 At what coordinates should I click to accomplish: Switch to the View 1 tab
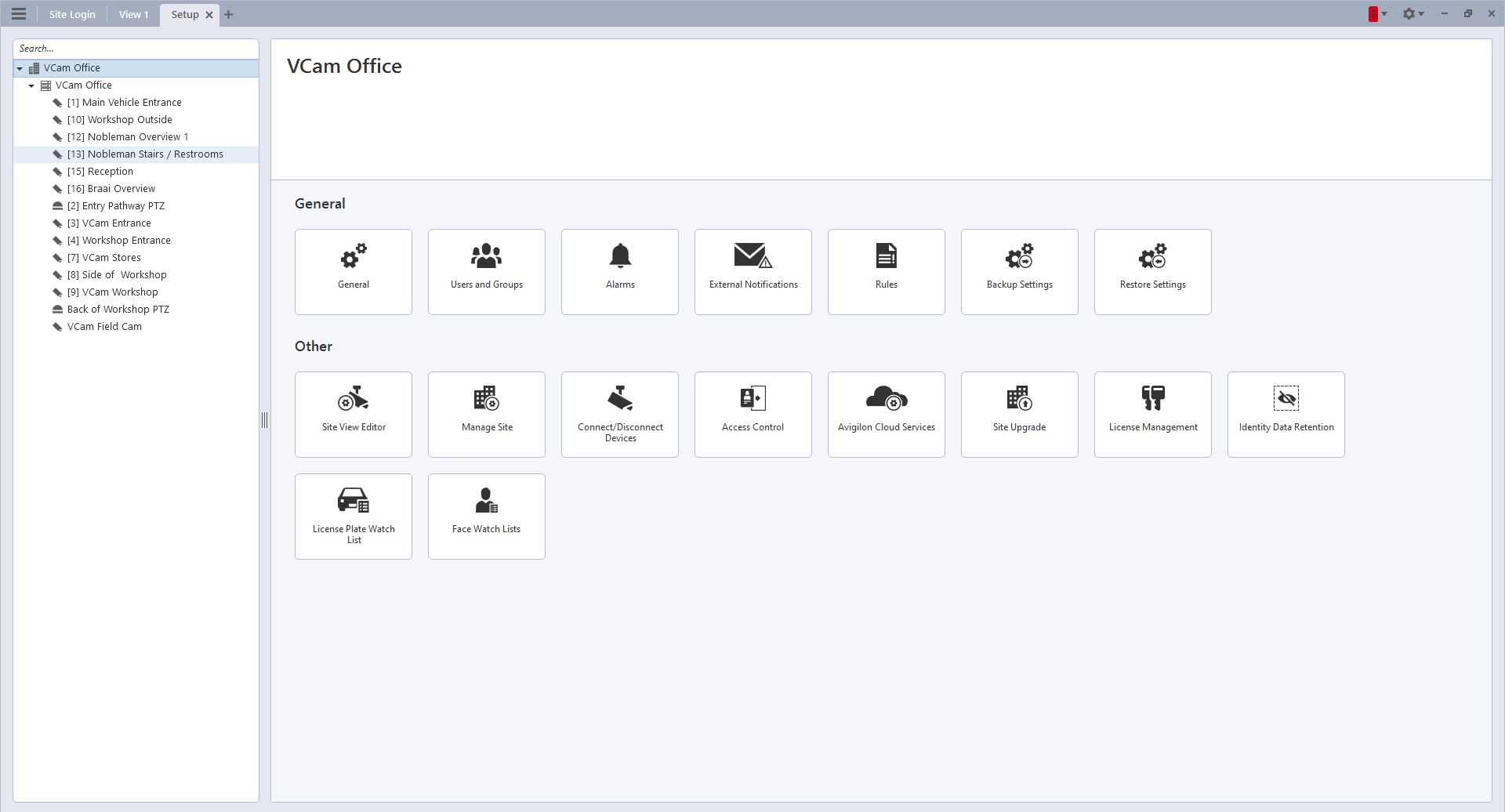click(134, 14)
